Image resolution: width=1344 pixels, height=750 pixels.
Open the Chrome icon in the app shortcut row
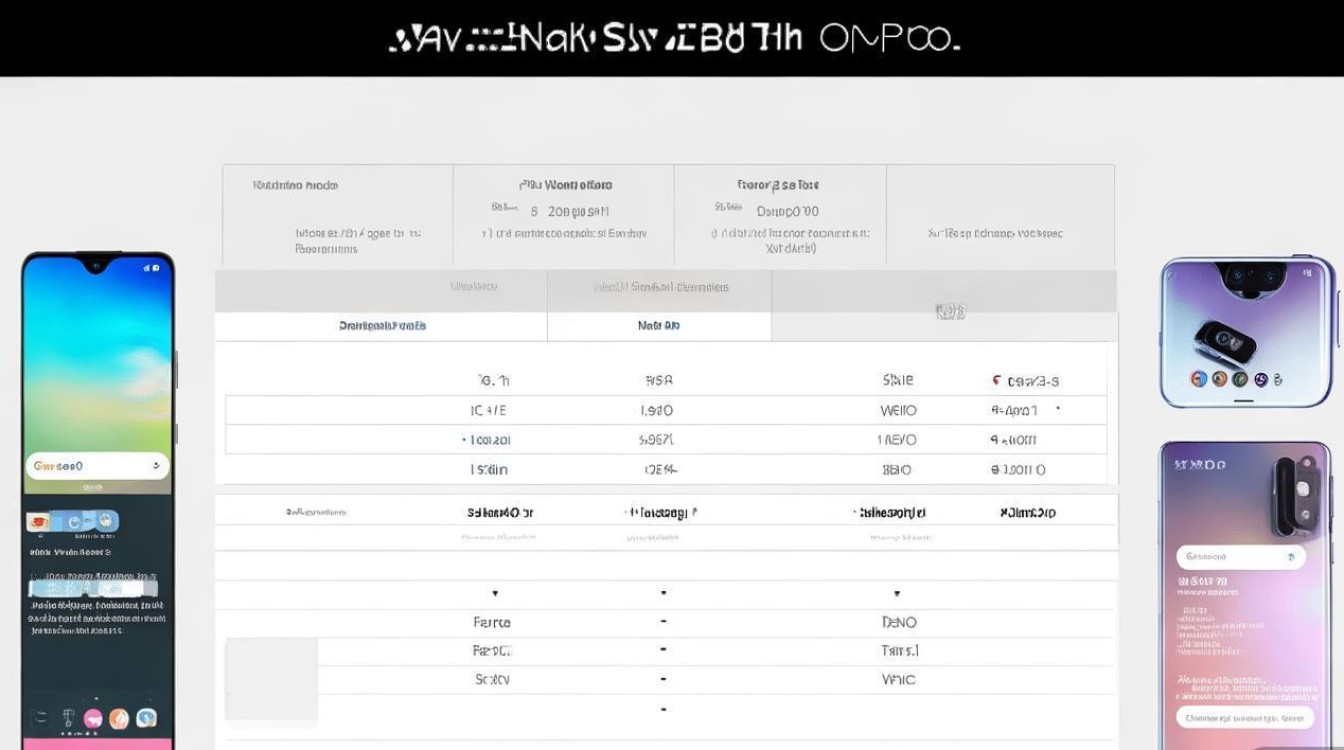point(74,522)
